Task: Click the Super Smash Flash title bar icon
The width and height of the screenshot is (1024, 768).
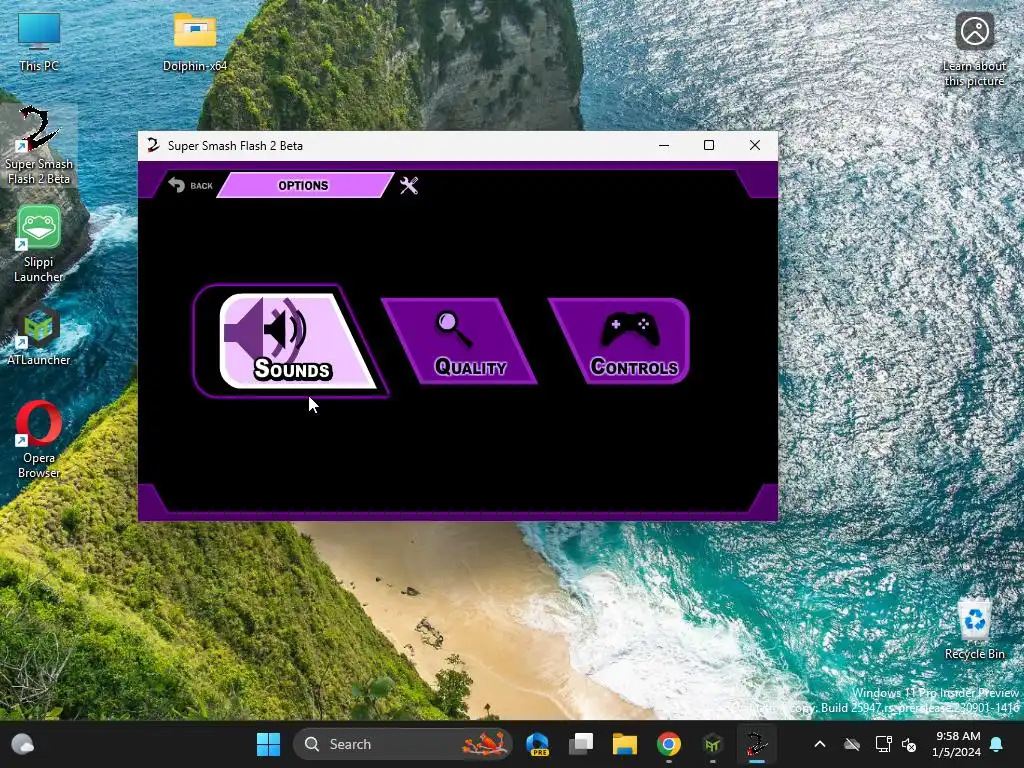Action: click(x=153, y=145)
